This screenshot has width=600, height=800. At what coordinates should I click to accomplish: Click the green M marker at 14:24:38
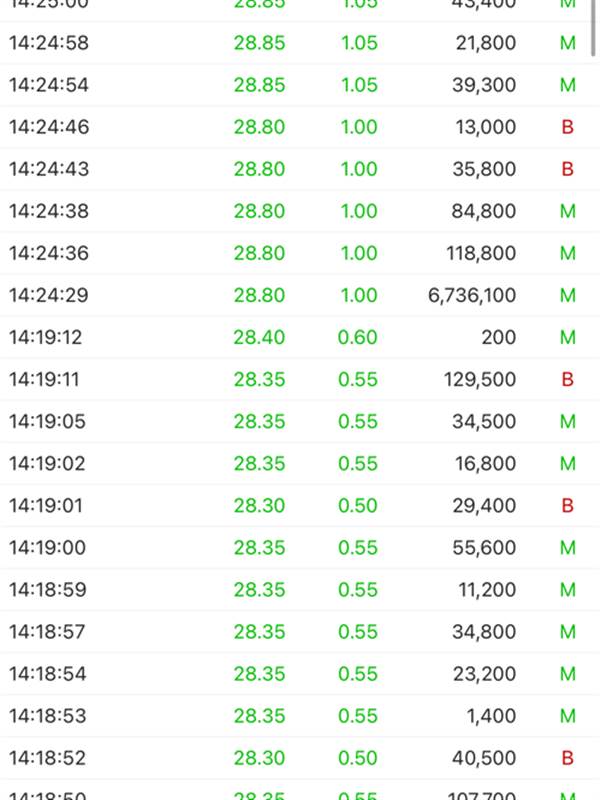click(x=568, y=211)
